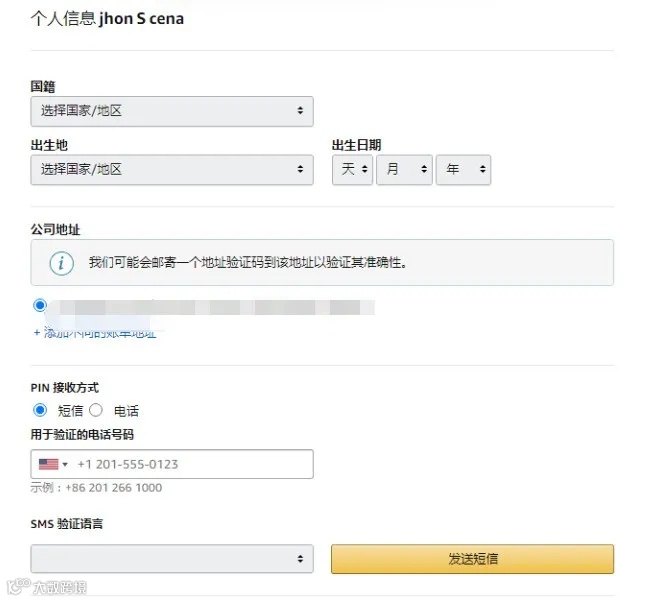Click the PIN 接收方式 label
Viewport: 651px width, 601px height.
65,387
